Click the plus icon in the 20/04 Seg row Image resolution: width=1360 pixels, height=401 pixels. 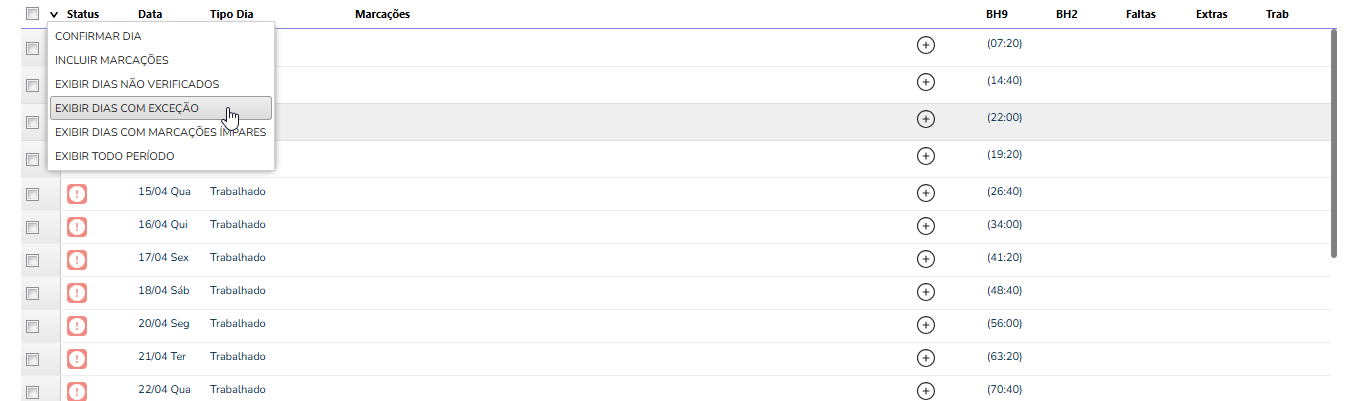click(925, 324)
